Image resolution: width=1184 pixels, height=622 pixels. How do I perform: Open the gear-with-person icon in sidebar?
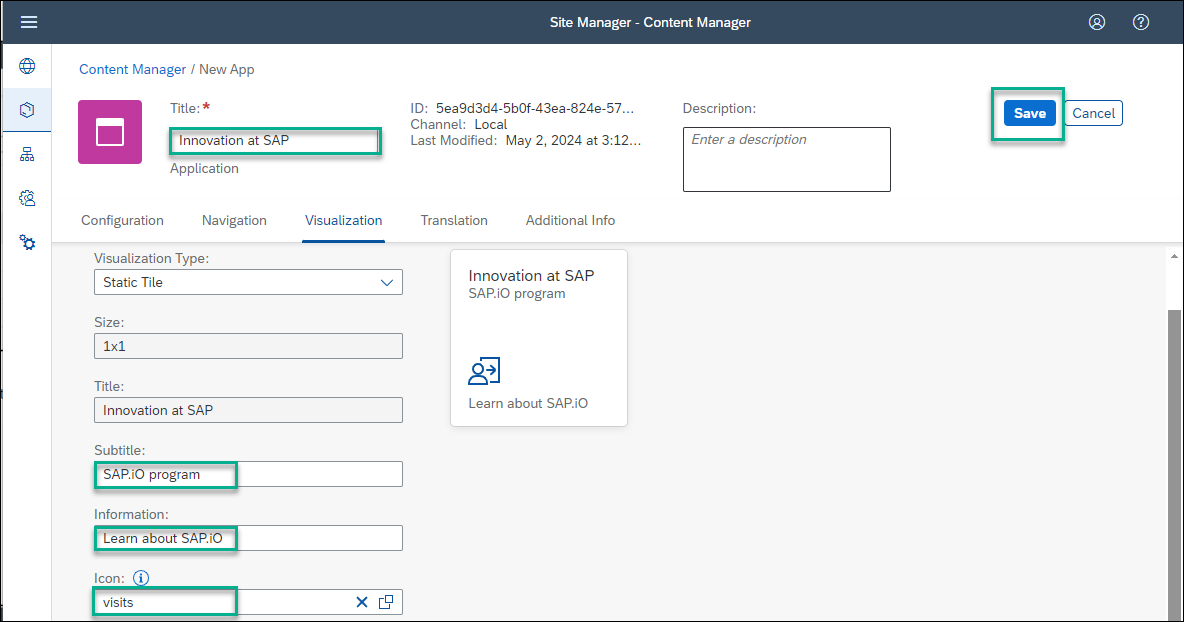pyautogui.click(x=27, y=199)
